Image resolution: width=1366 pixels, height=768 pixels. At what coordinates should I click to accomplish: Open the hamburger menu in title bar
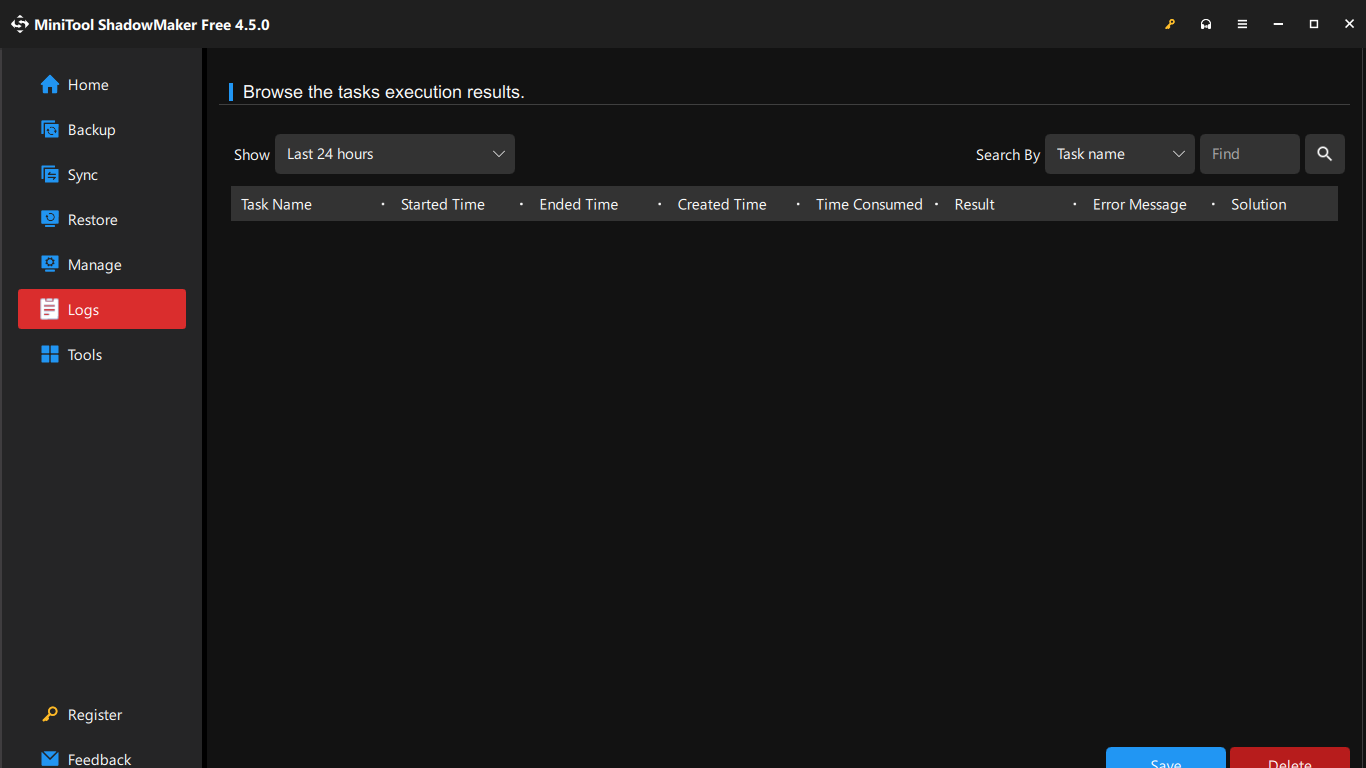pos(1242,24)
